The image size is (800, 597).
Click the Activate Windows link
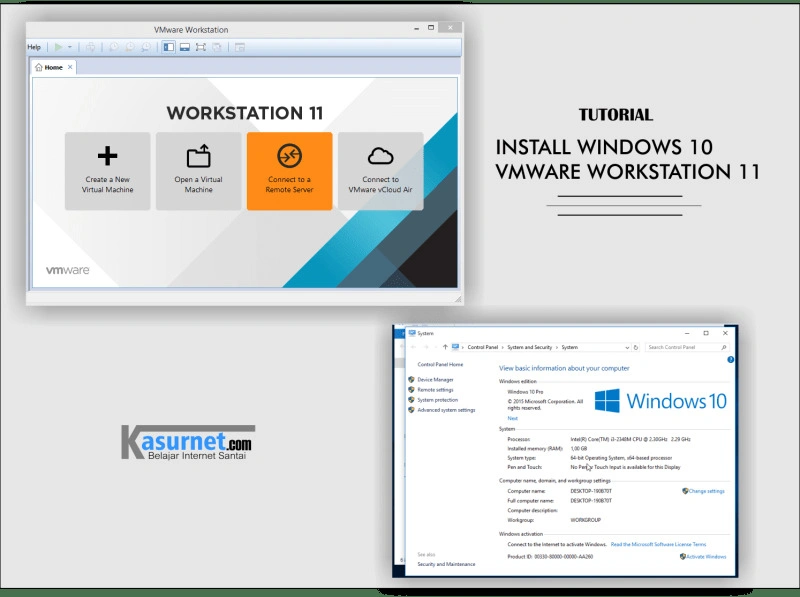(706, 557)
